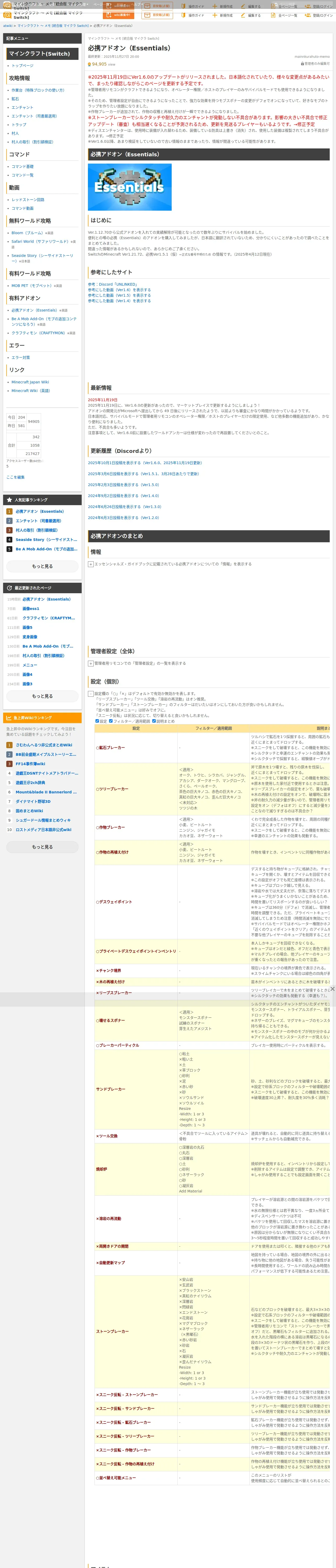Open コマンド基礎 in the sidebar
336x1568 pixels.
point(23,166)
